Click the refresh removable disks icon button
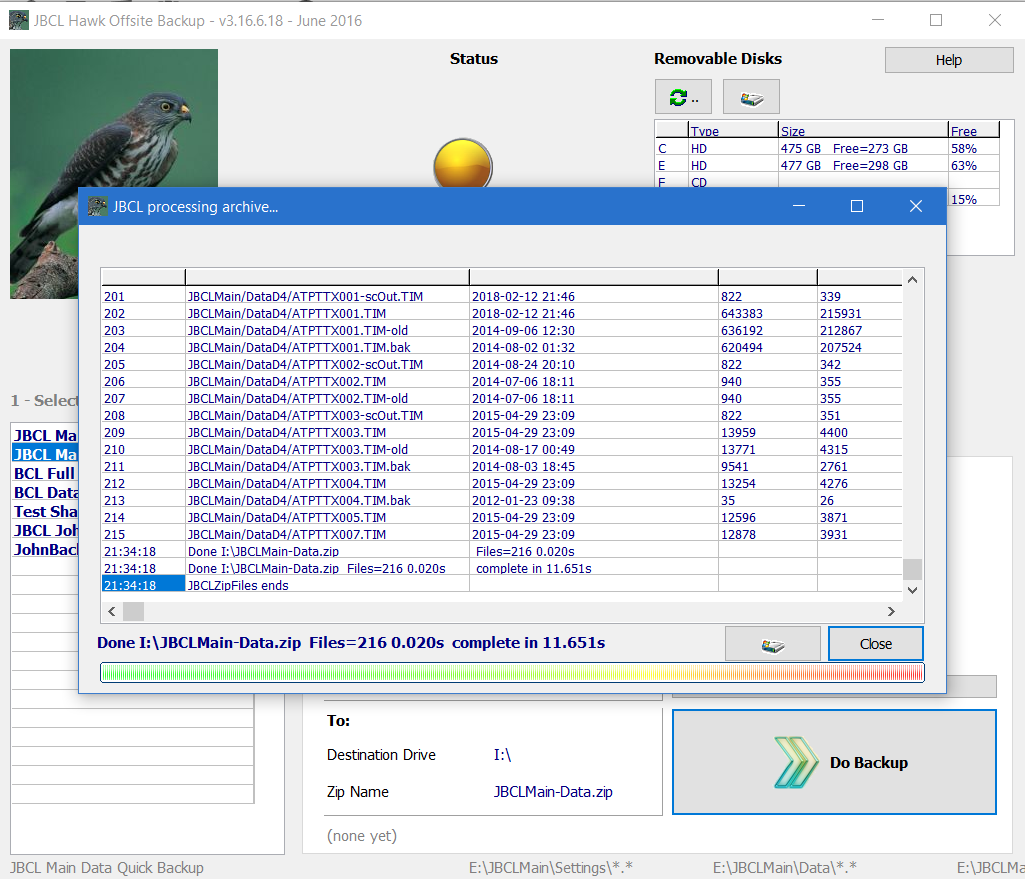 point(683,97)
